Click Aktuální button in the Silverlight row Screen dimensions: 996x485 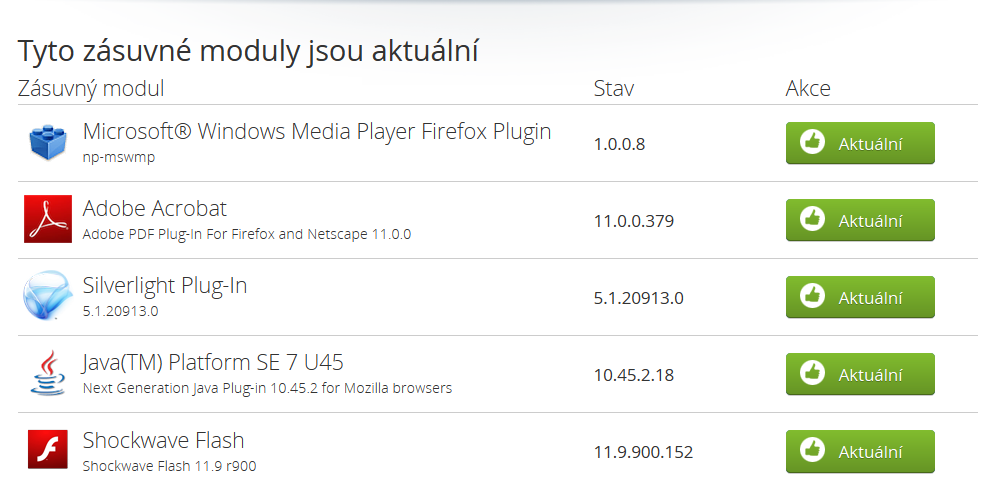[x=860, y=297]
